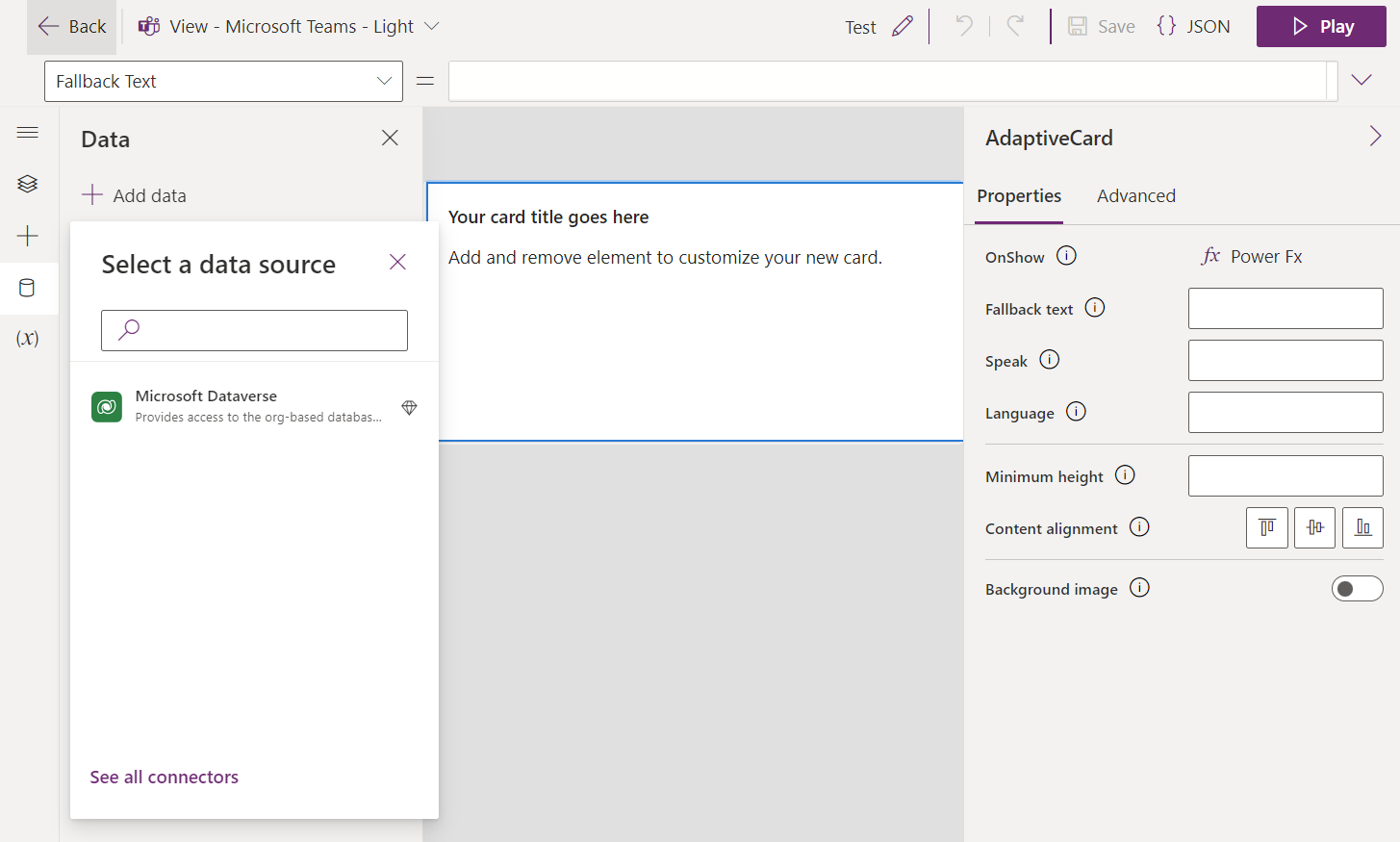Click the Microsoft Dataverse premium diamond icon
Image resolution: width=1400 pixels, height=842 pixels.
tap(409, 407)
